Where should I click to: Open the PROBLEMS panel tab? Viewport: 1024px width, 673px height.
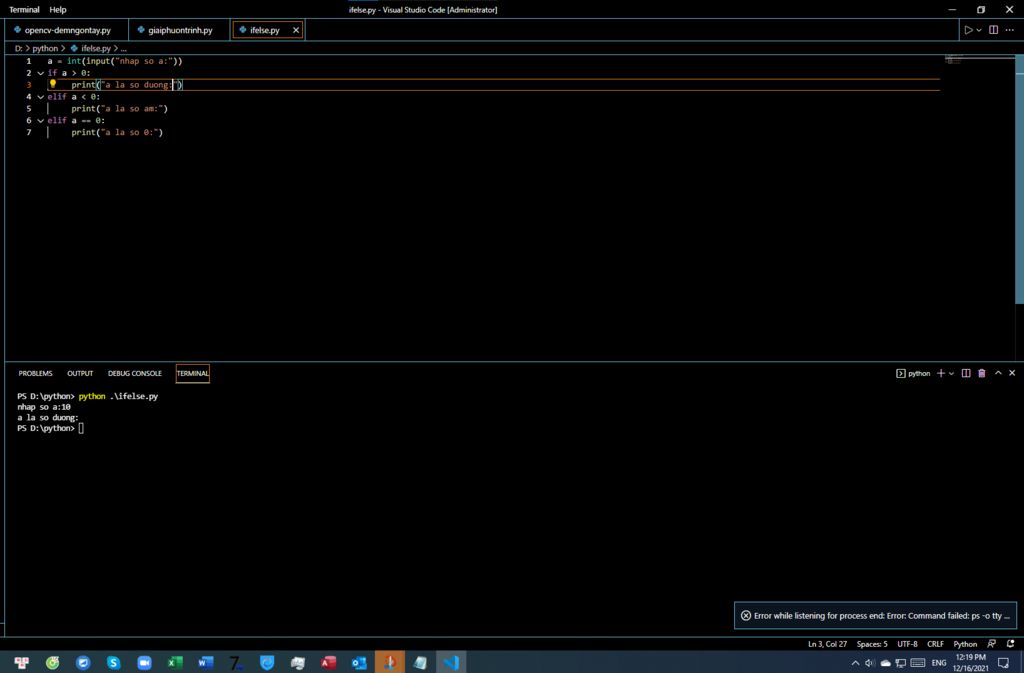click(35, 373)
